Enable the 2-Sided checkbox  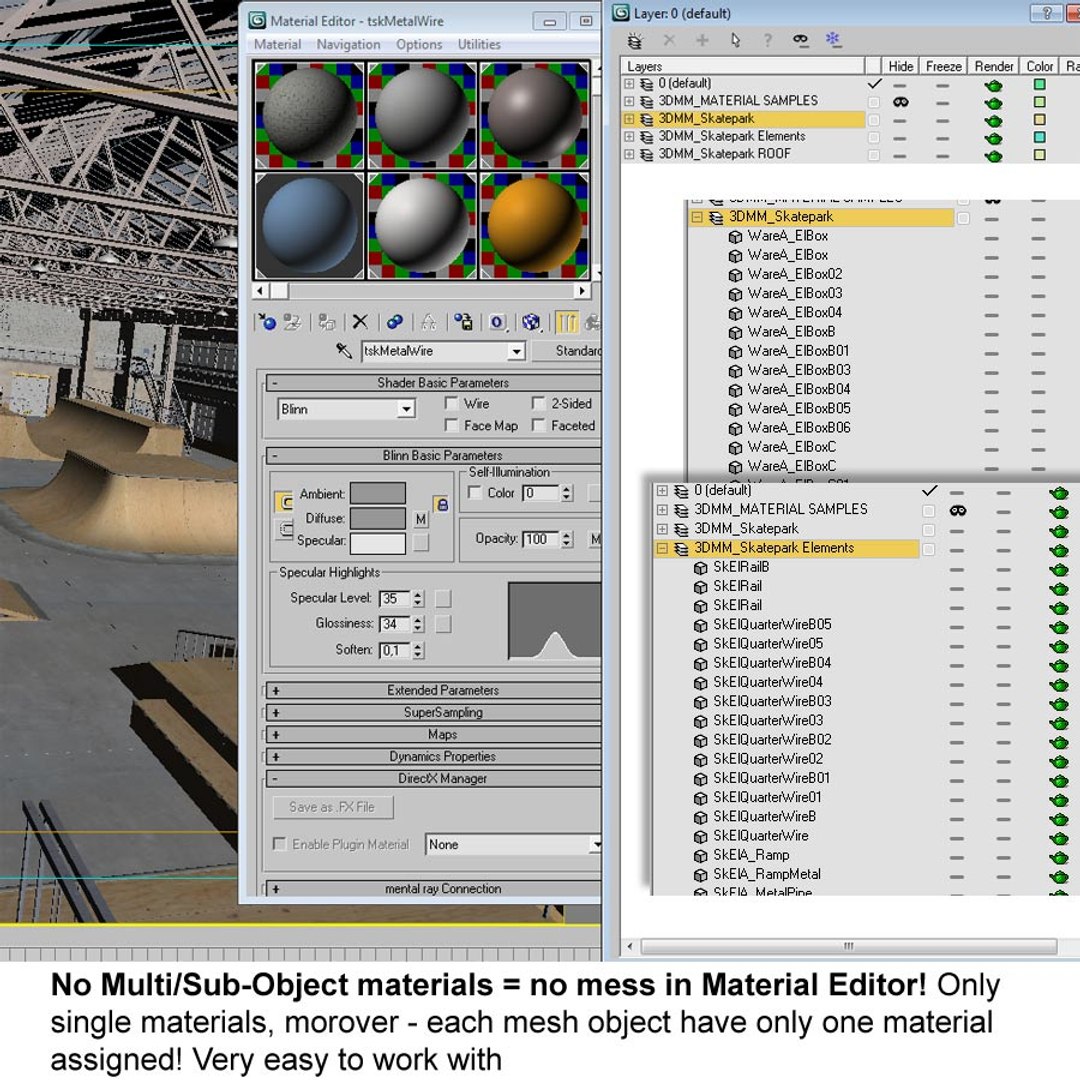(x=539, y=403)
